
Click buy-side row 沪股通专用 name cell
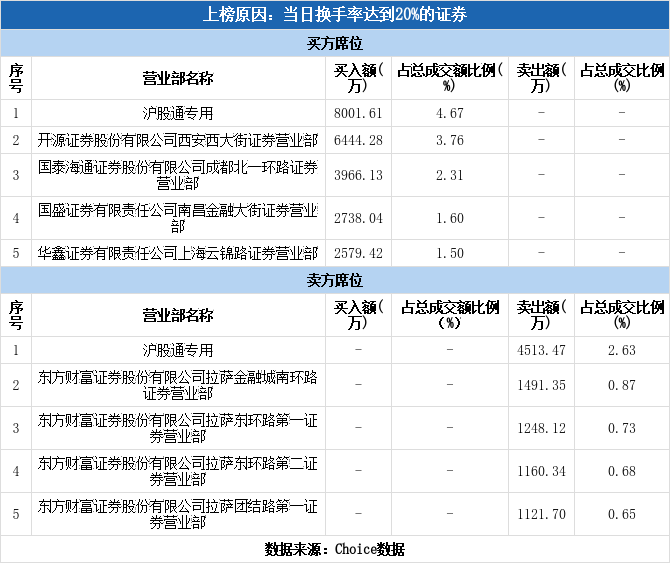click(178, 113)
